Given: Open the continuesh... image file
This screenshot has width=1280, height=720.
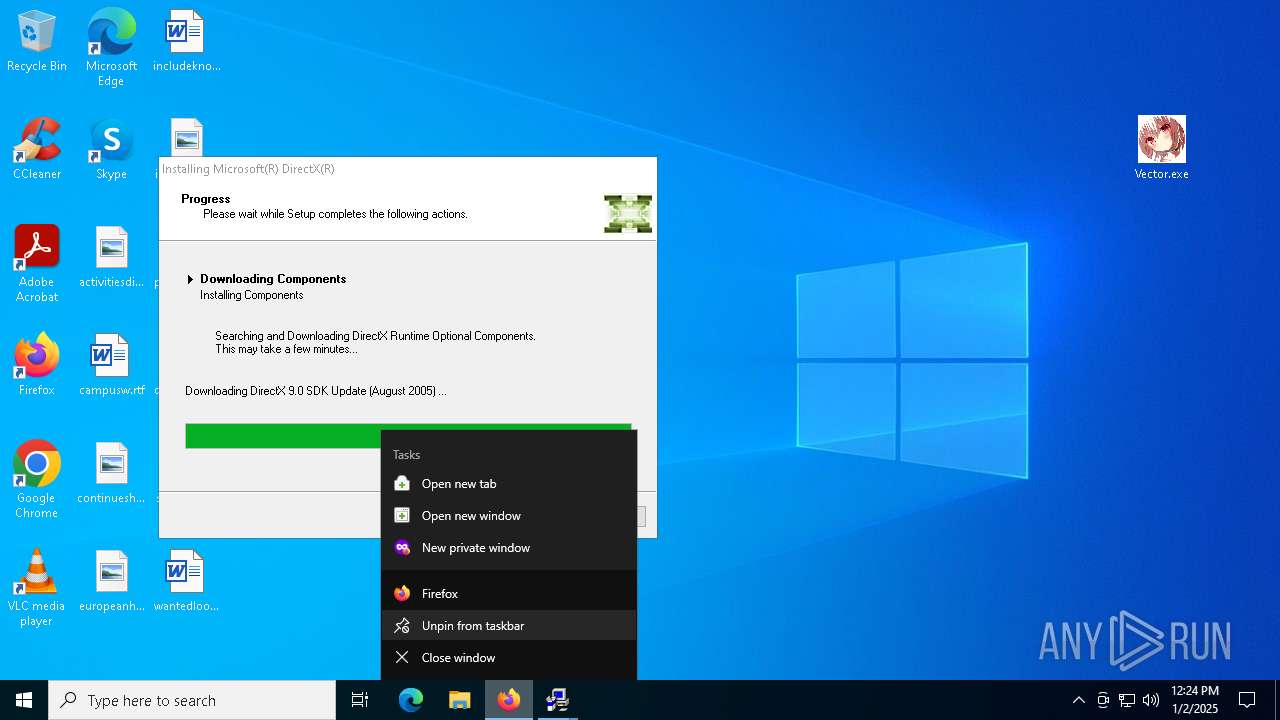Looking at the screenshot, I should [111, 474].
